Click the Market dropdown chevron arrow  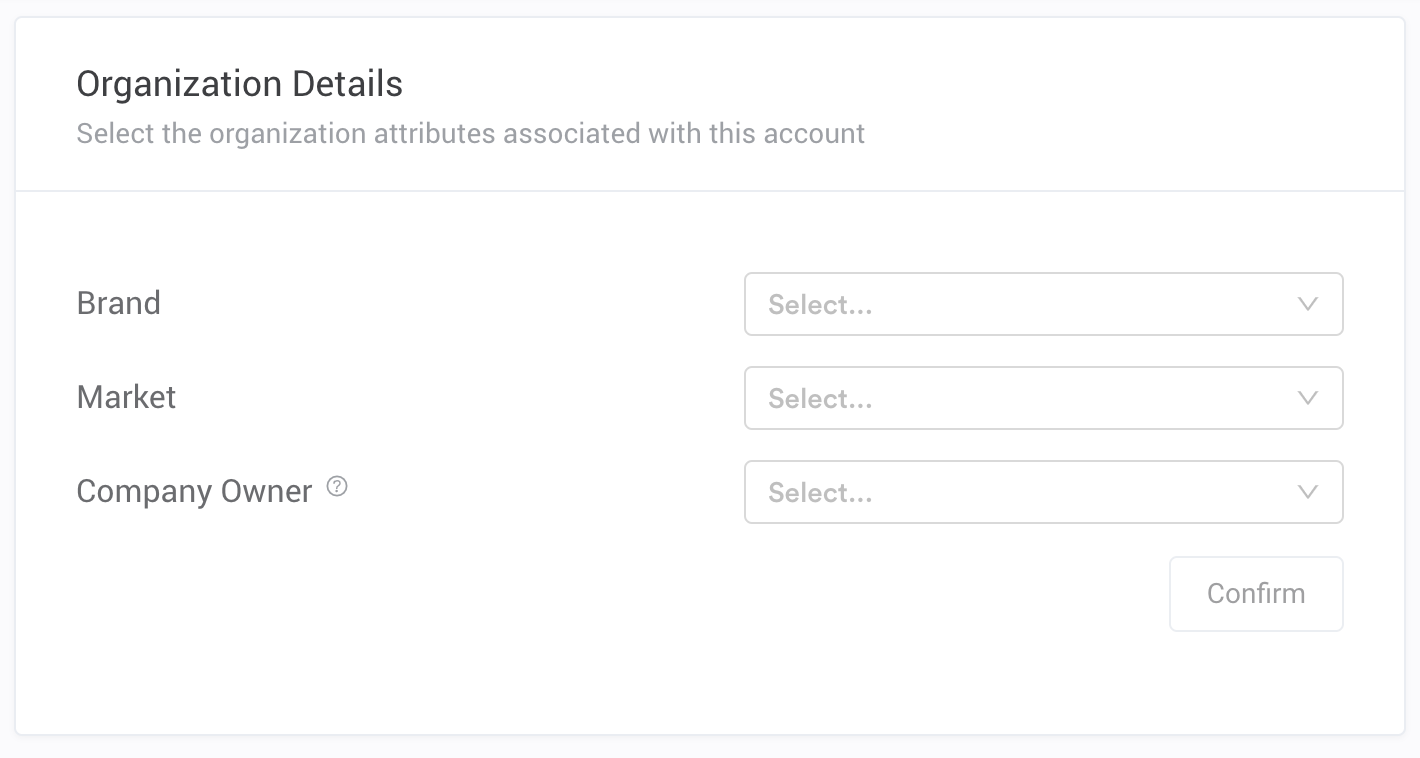pos(1307,398)
